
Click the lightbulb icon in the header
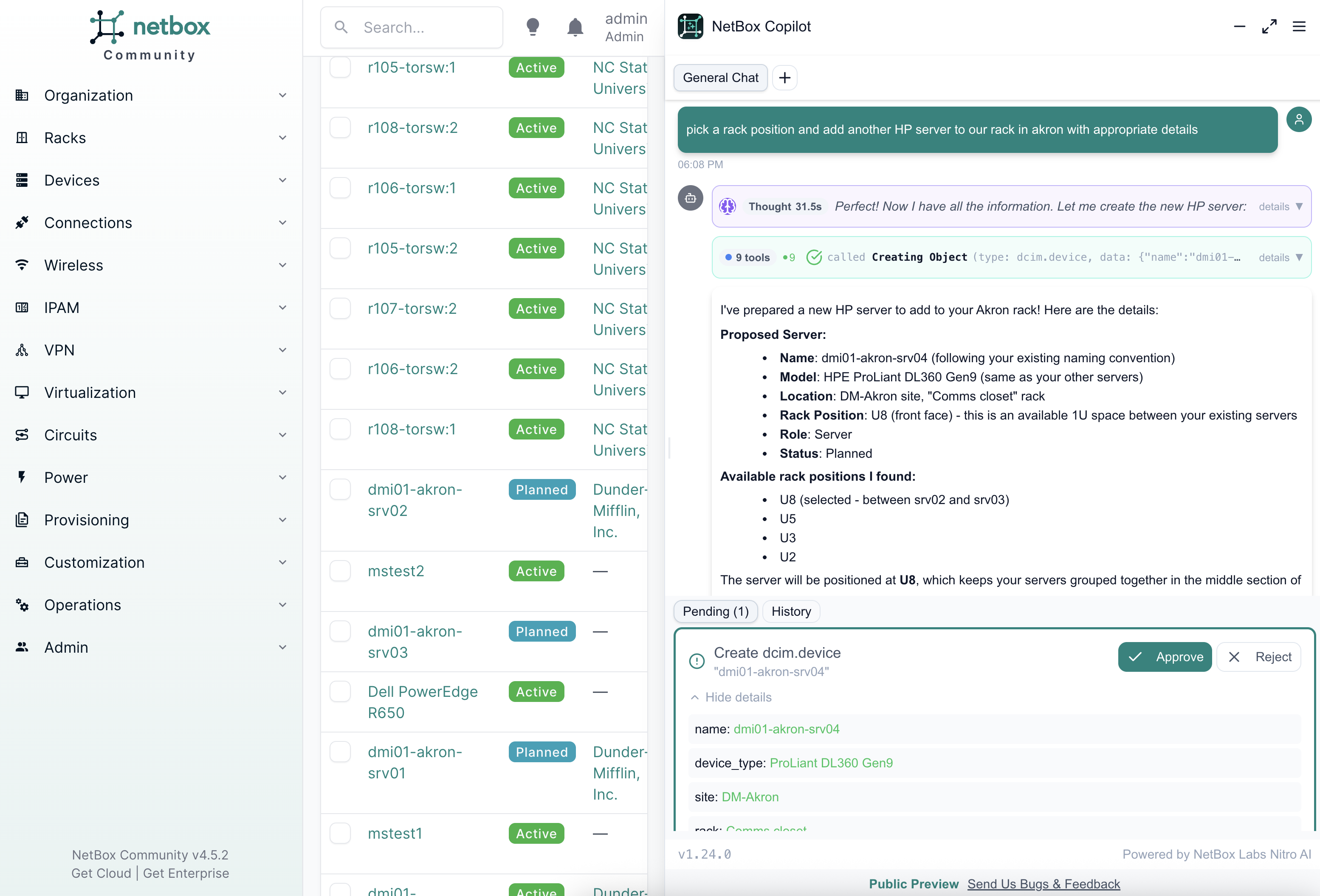[x=532, y=27]
